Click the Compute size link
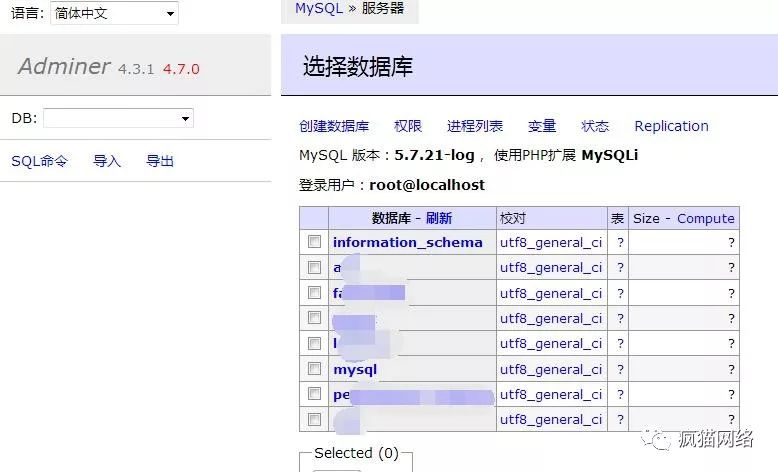This screenshot has height=472, width=778. 706,218
